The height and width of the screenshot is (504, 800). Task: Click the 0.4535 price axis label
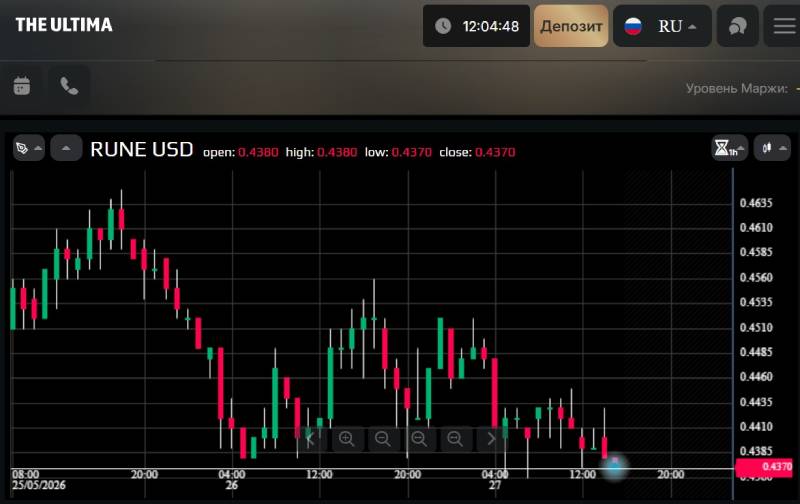pos(756,302)
